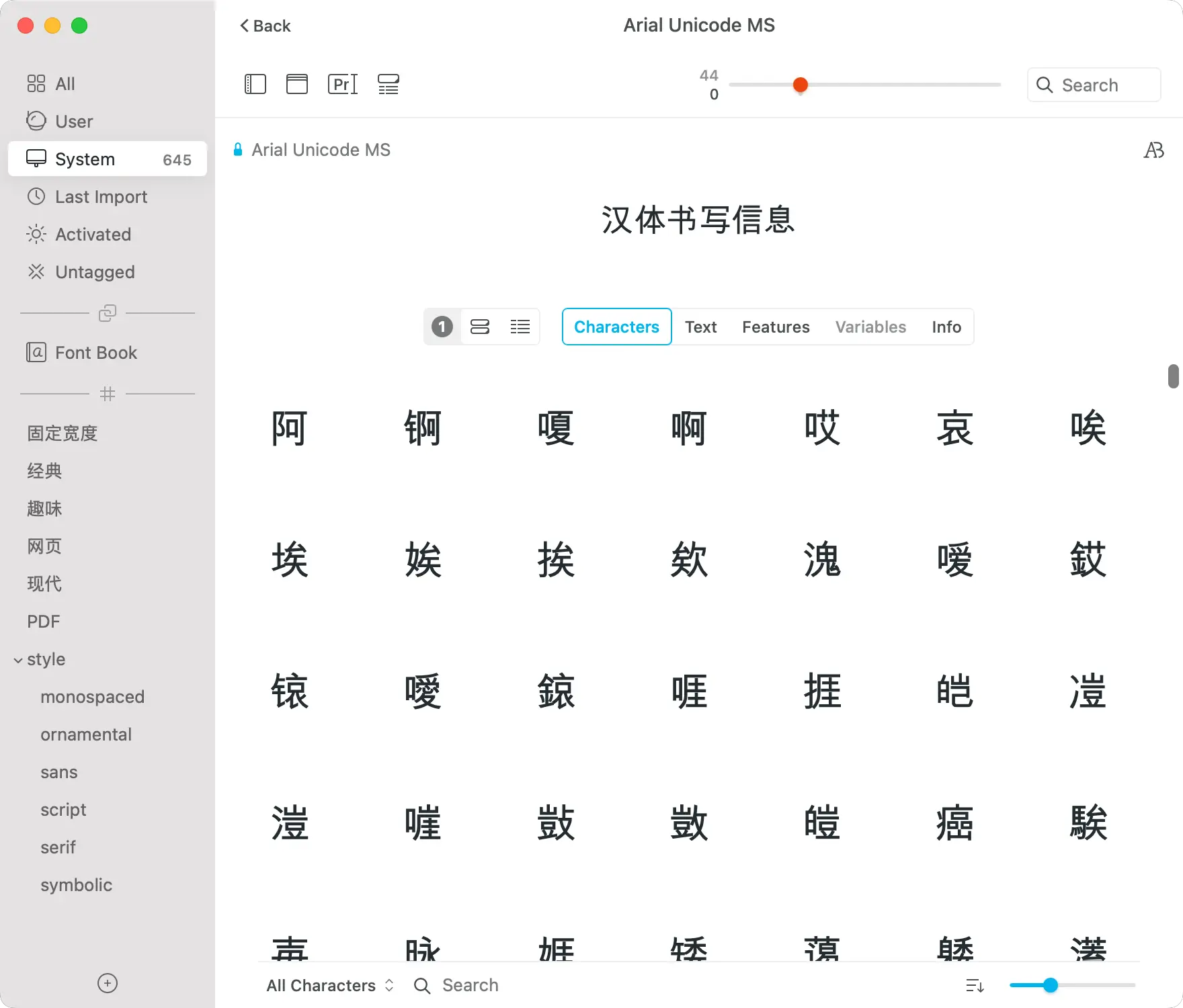This screenshot has width=1183, height=1008.
Task: Click the window preview layout icon
Action: (296, 84)
